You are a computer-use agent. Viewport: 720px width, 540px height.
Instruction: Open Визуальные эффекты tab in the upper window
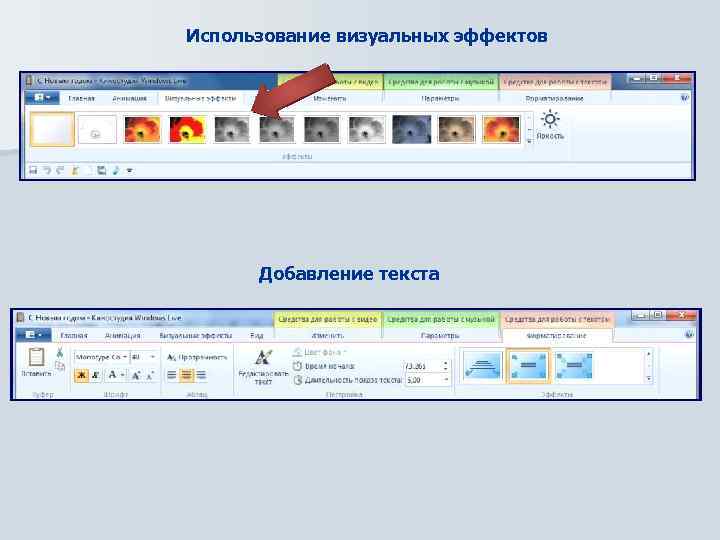point(200,98)
